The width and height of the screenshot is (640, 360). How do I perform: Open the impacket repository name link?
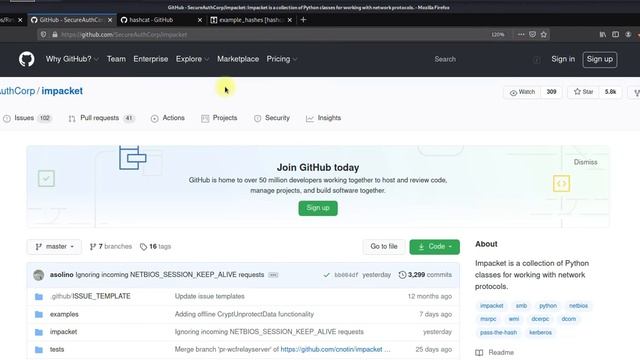pyautogui.click(x=62, y=91)
